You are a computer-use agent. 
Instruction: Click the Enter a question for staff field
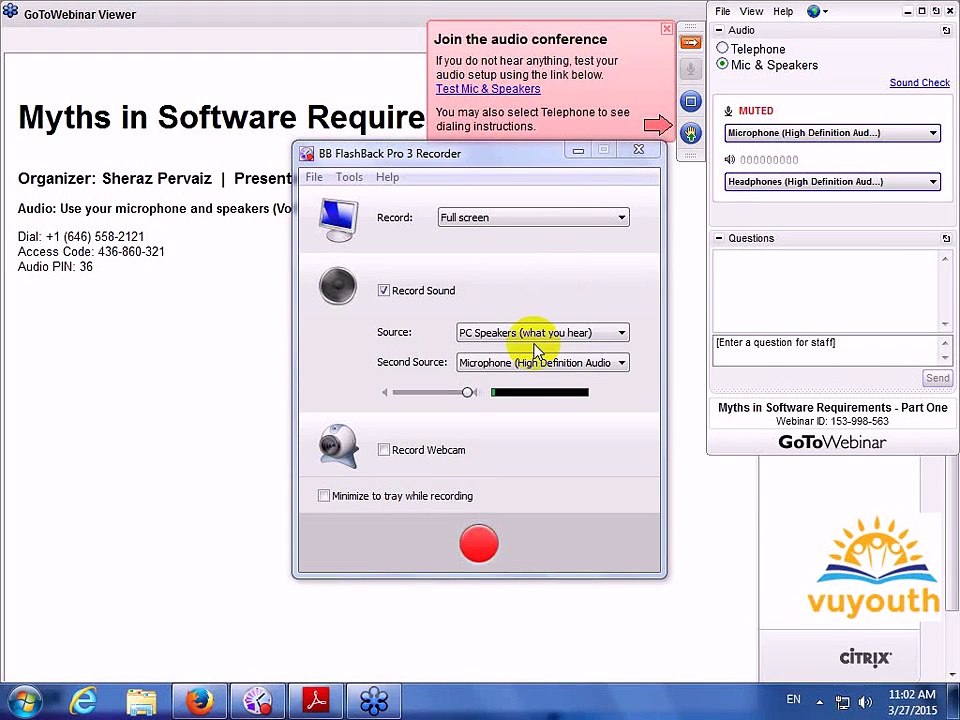827,350
